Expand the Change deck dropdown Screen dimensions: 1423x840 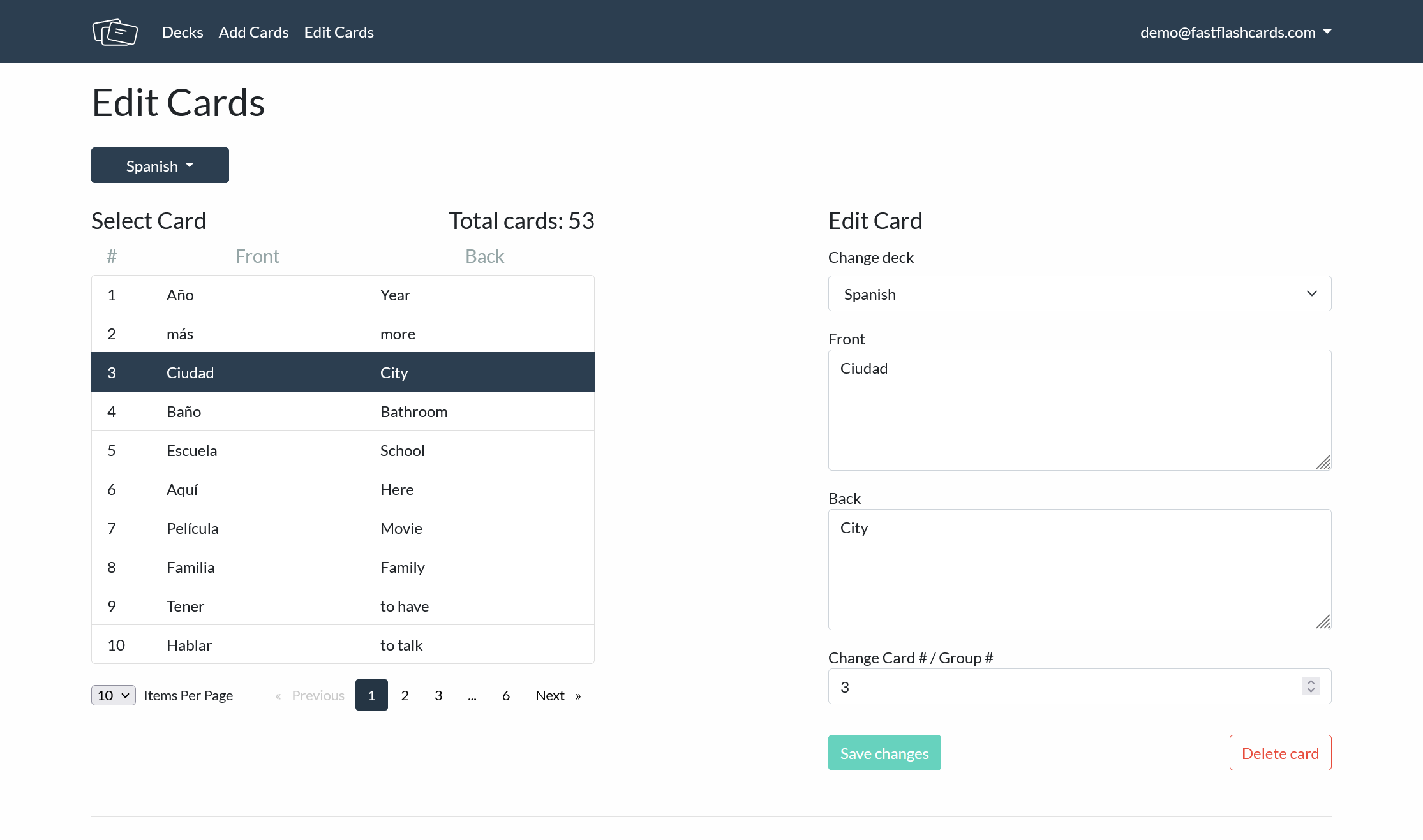tap(1079, 294)
